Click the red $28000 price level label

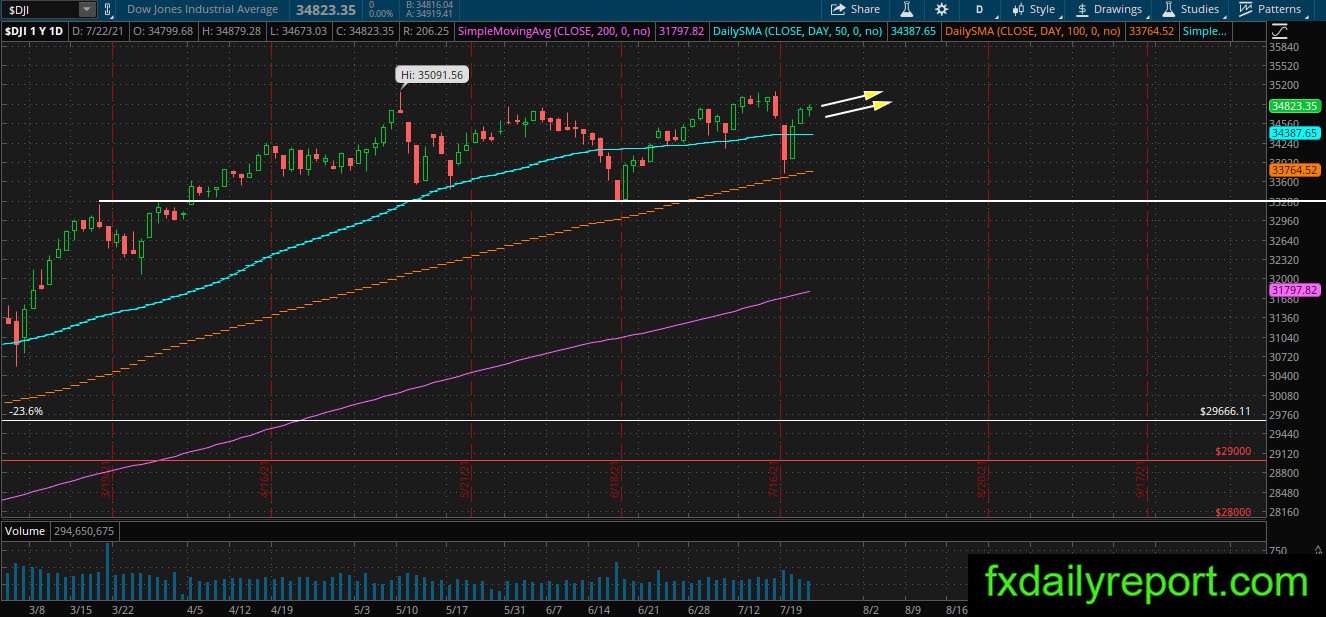[x=1233, y=512]
